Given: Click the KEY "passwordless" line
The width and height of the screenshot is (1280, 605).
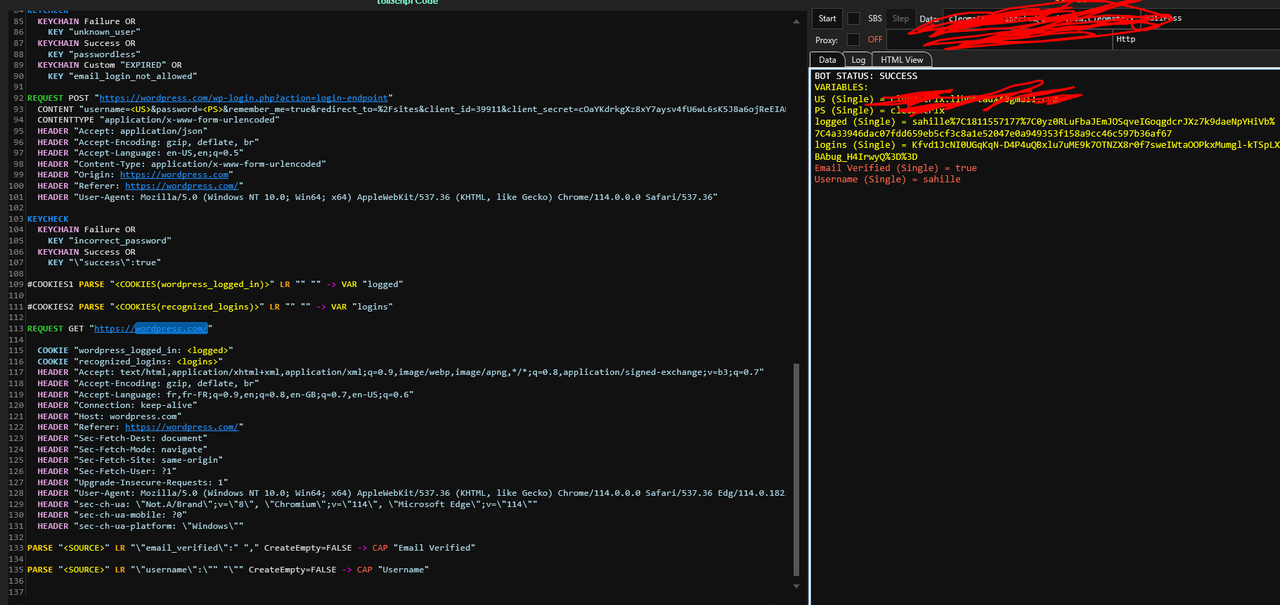Looking at the screenshot, I should (x=94, y=54).
